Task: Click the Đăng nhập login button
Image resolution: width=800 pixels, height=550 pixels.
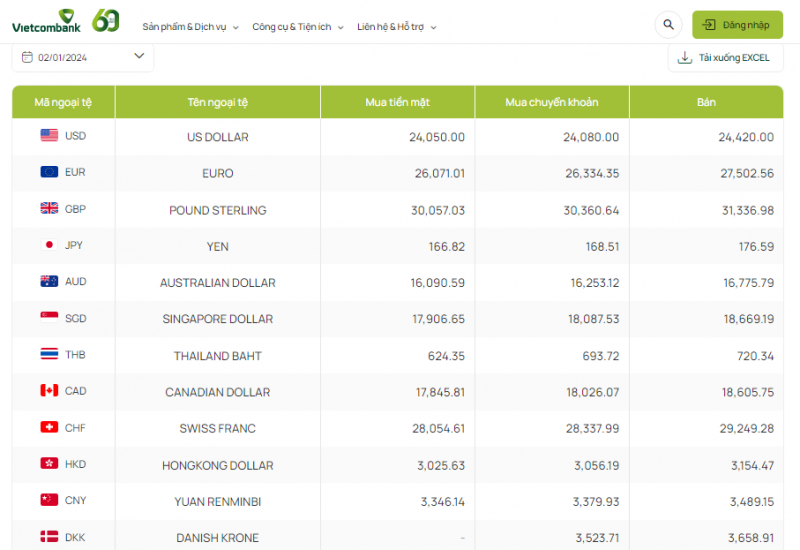Action: coord(737,25)
